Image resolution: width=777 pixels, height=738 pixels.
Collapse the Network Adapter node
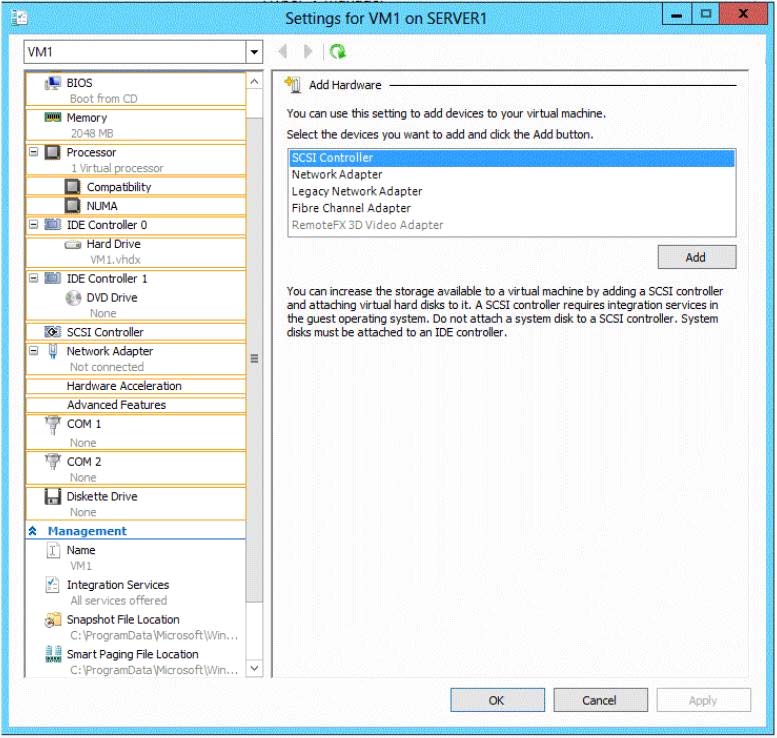pyautogui.click(x=33, y=351)
